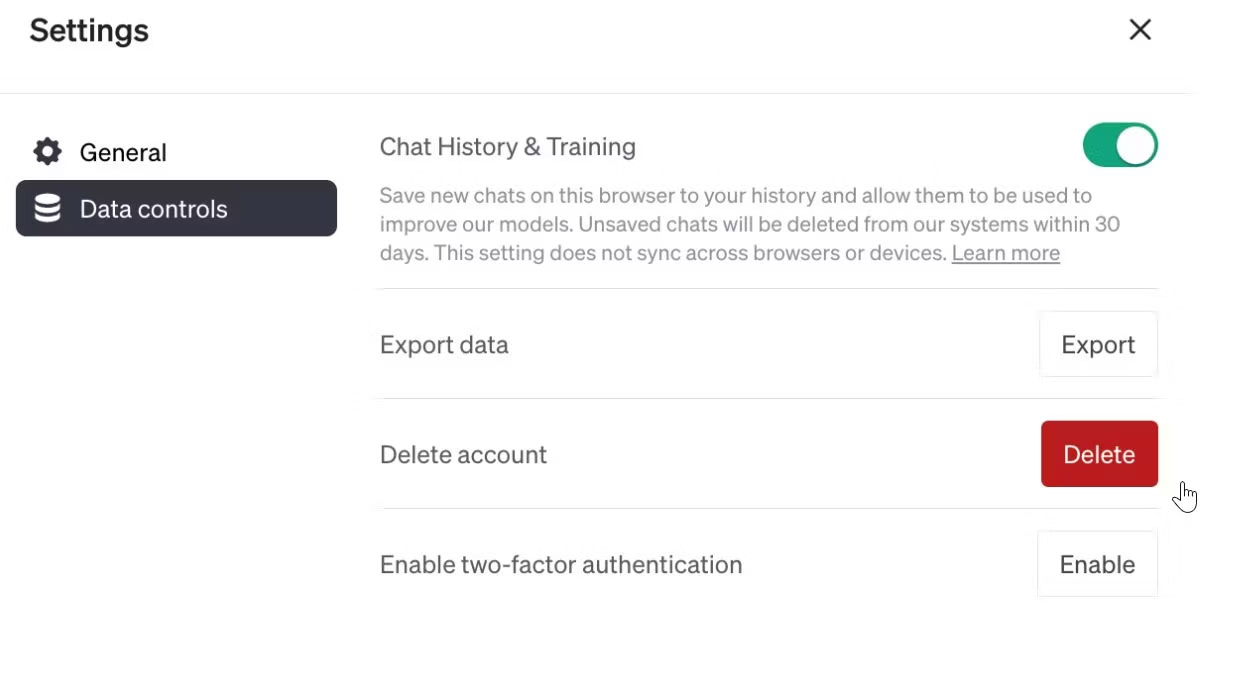Screen dimensions: 1253x681
Task: Click the red Delete button
Action: [x=1099, y=454]
